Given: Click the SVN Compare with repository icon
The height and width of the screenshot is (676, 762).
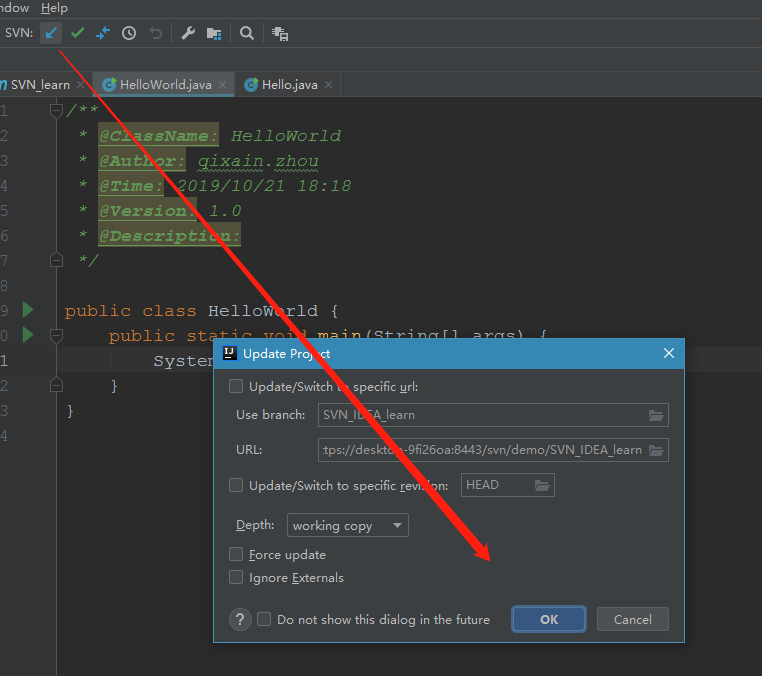Looking at the screenshot, I should tap(103, 33).
